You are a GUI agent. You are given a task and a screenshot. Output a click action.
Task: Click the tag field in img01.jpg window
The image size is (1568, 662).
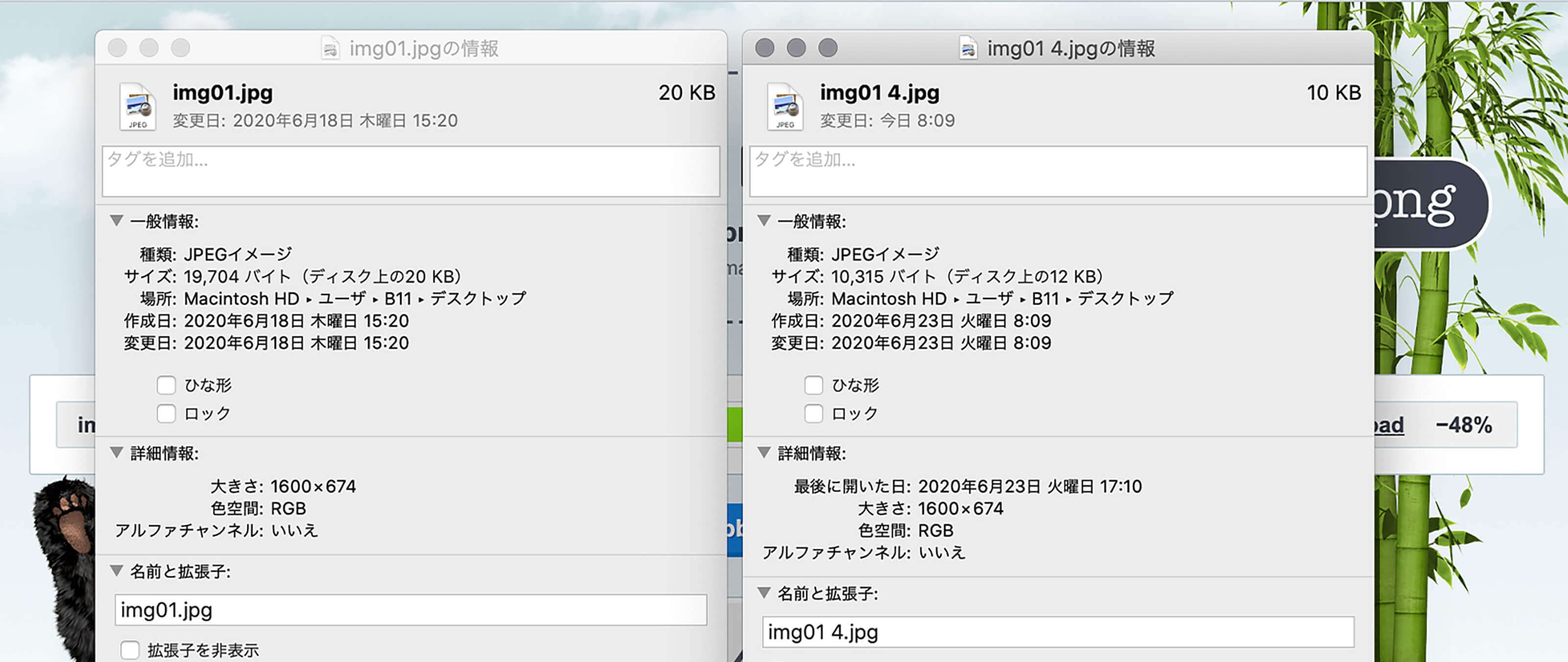[x=411, y=171]
